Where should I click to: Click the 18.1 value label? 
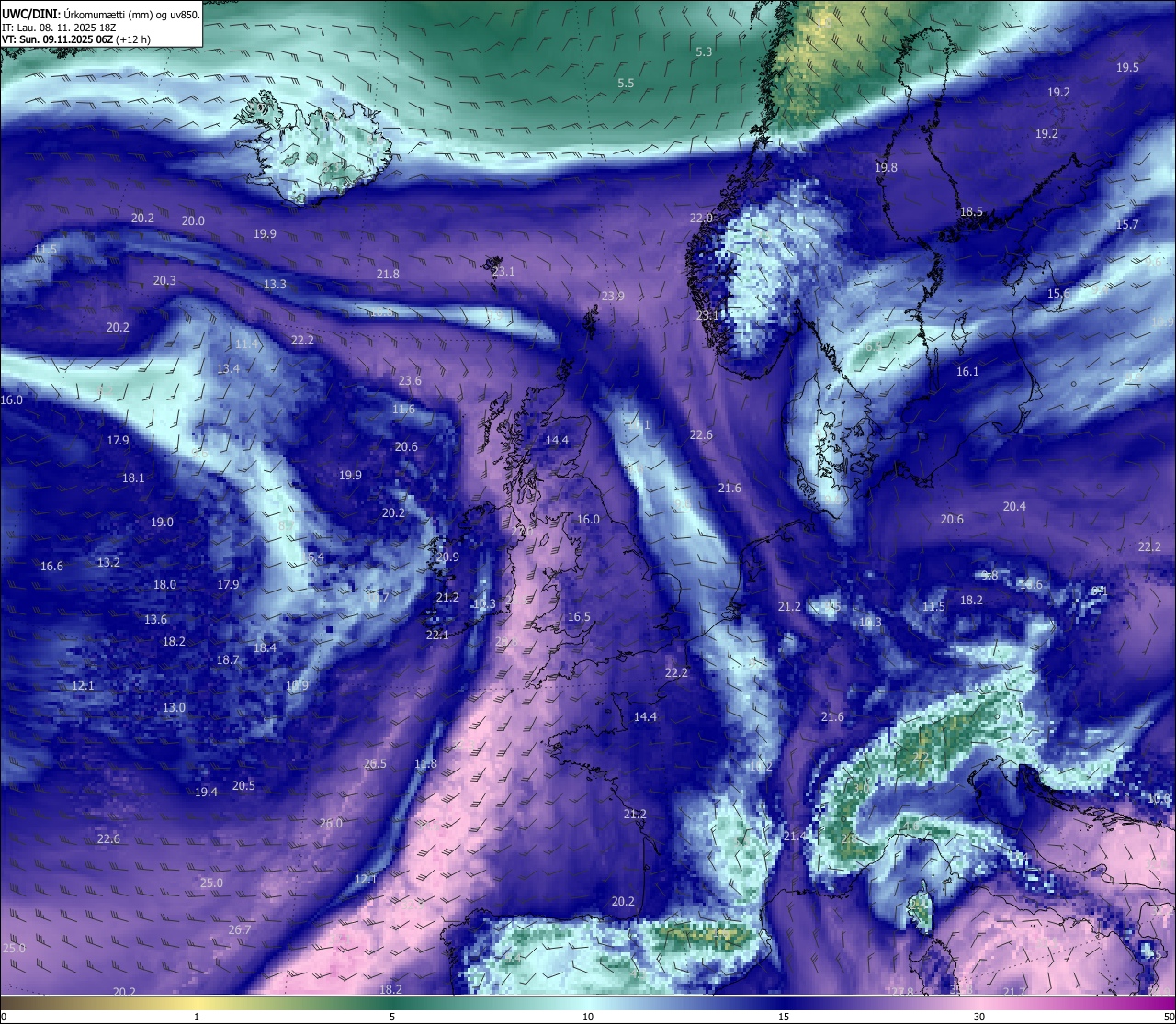[x=133, y=478]
